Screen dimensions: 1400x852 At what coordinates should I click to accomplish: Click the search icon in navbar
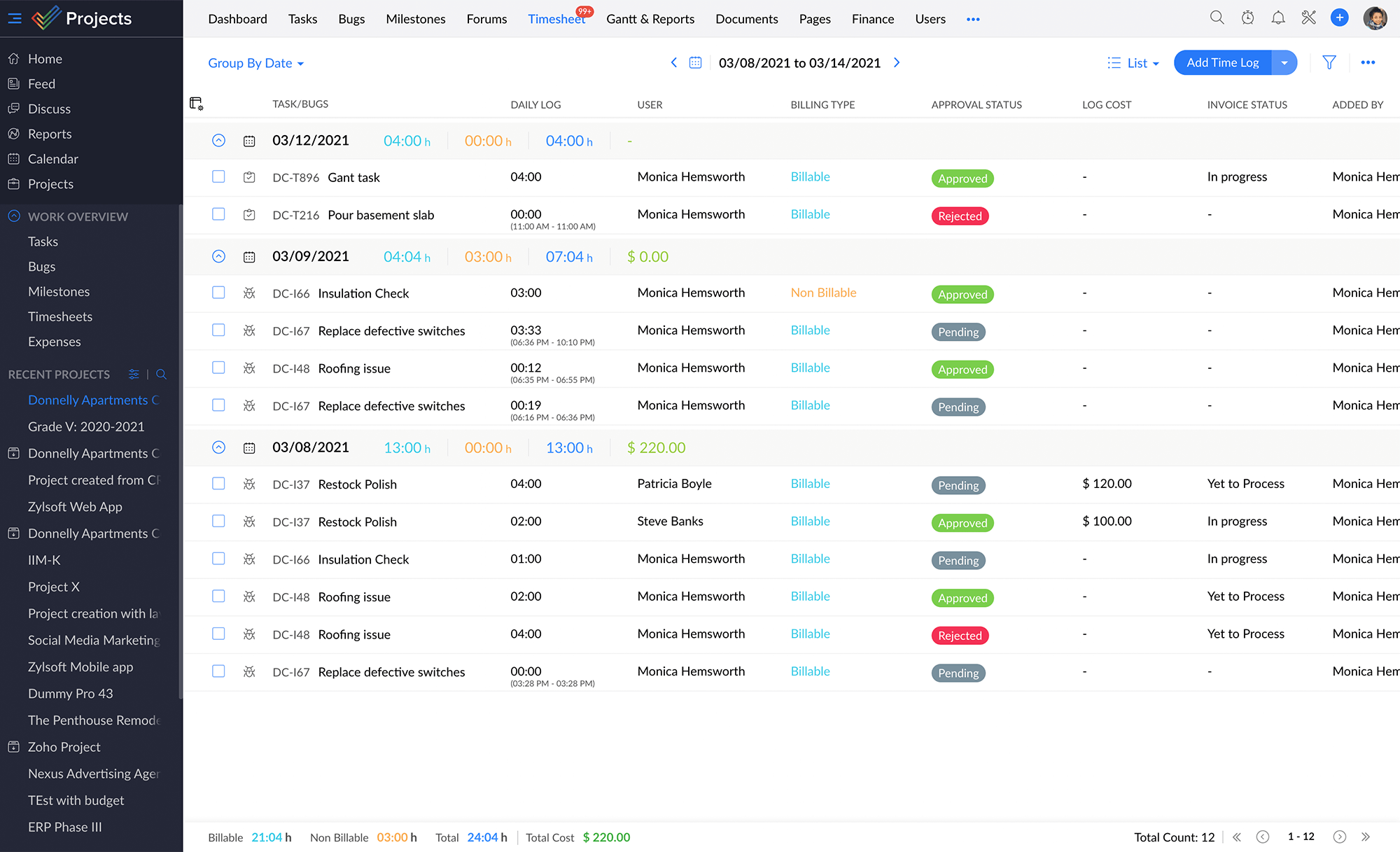[x=1215, y=18]
